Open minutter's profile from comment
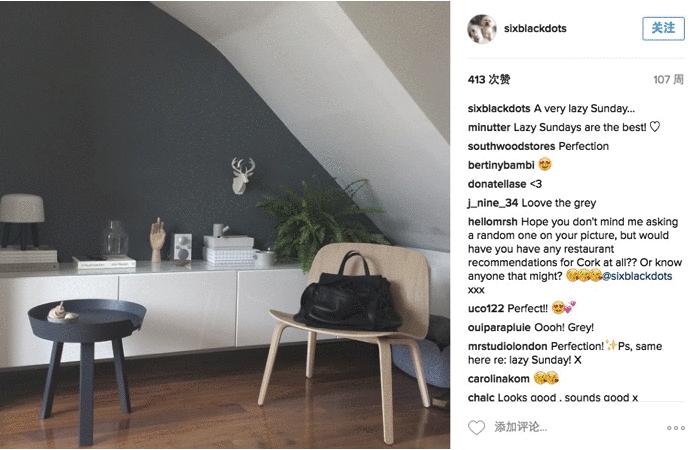Viewport: 700px width, 450px height. click(x=489, y=127)
